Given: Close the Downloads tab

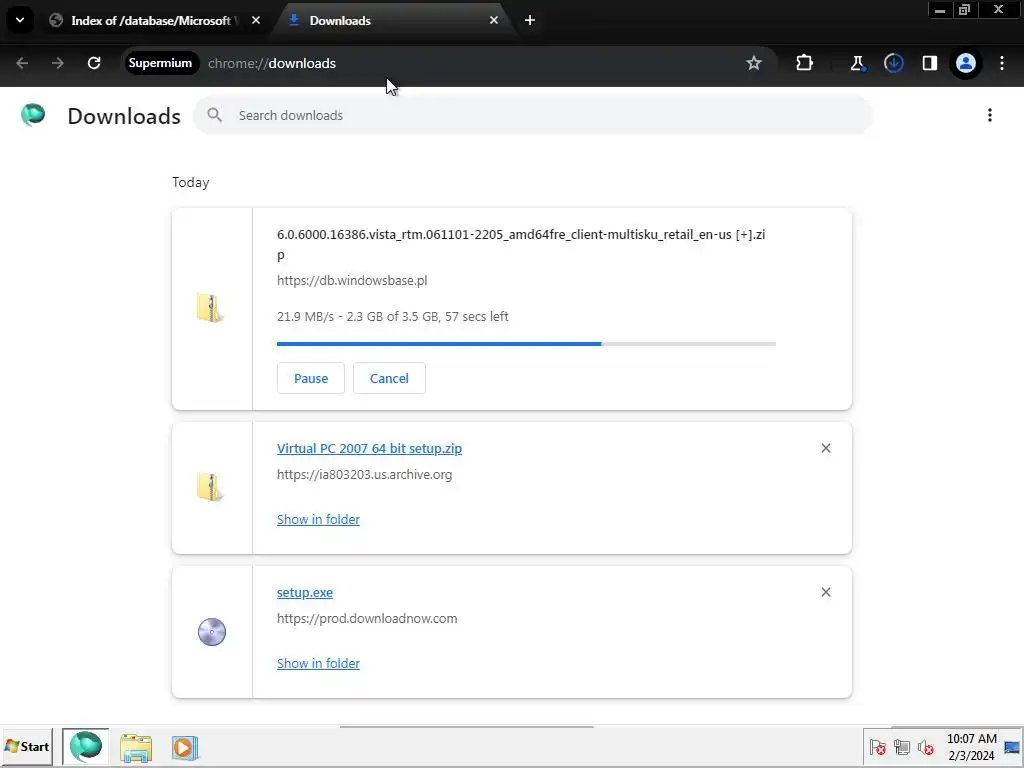Looking at the screenshot, I should pos(494,20).
